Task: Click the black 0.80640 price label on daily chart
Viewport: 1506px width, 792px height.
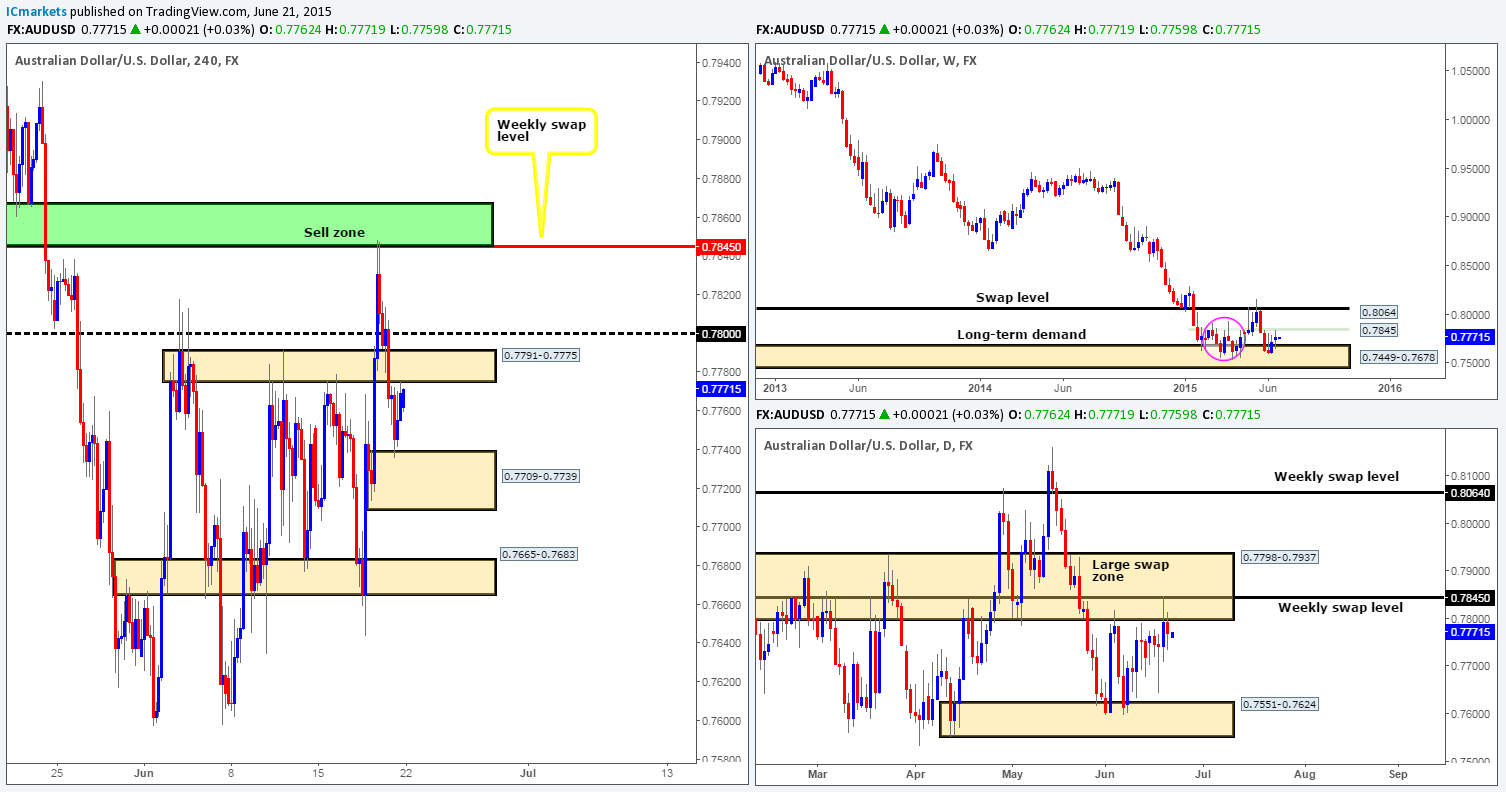Action: pyautogui.click(x=1472, y=493)
